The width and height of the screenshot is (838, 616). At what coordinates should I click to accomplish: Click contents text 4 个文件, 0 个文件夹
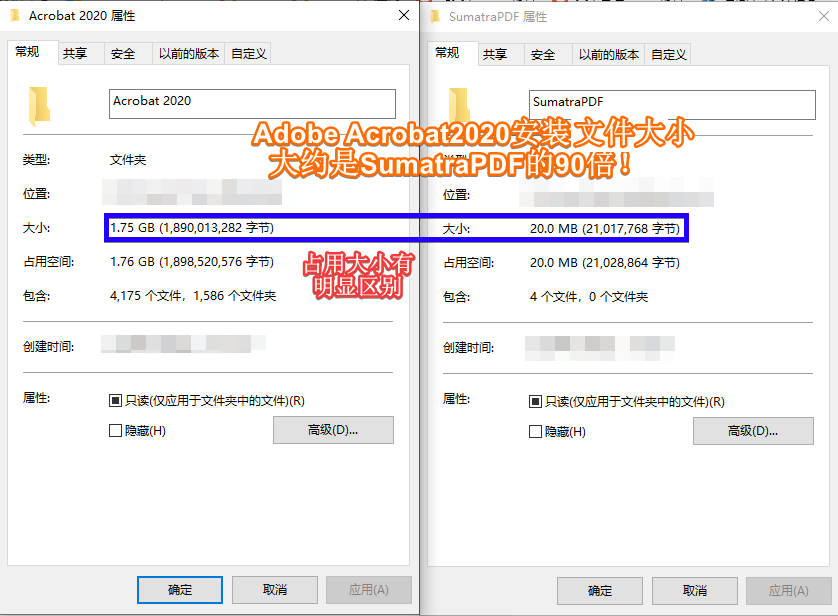coord(589,297)
